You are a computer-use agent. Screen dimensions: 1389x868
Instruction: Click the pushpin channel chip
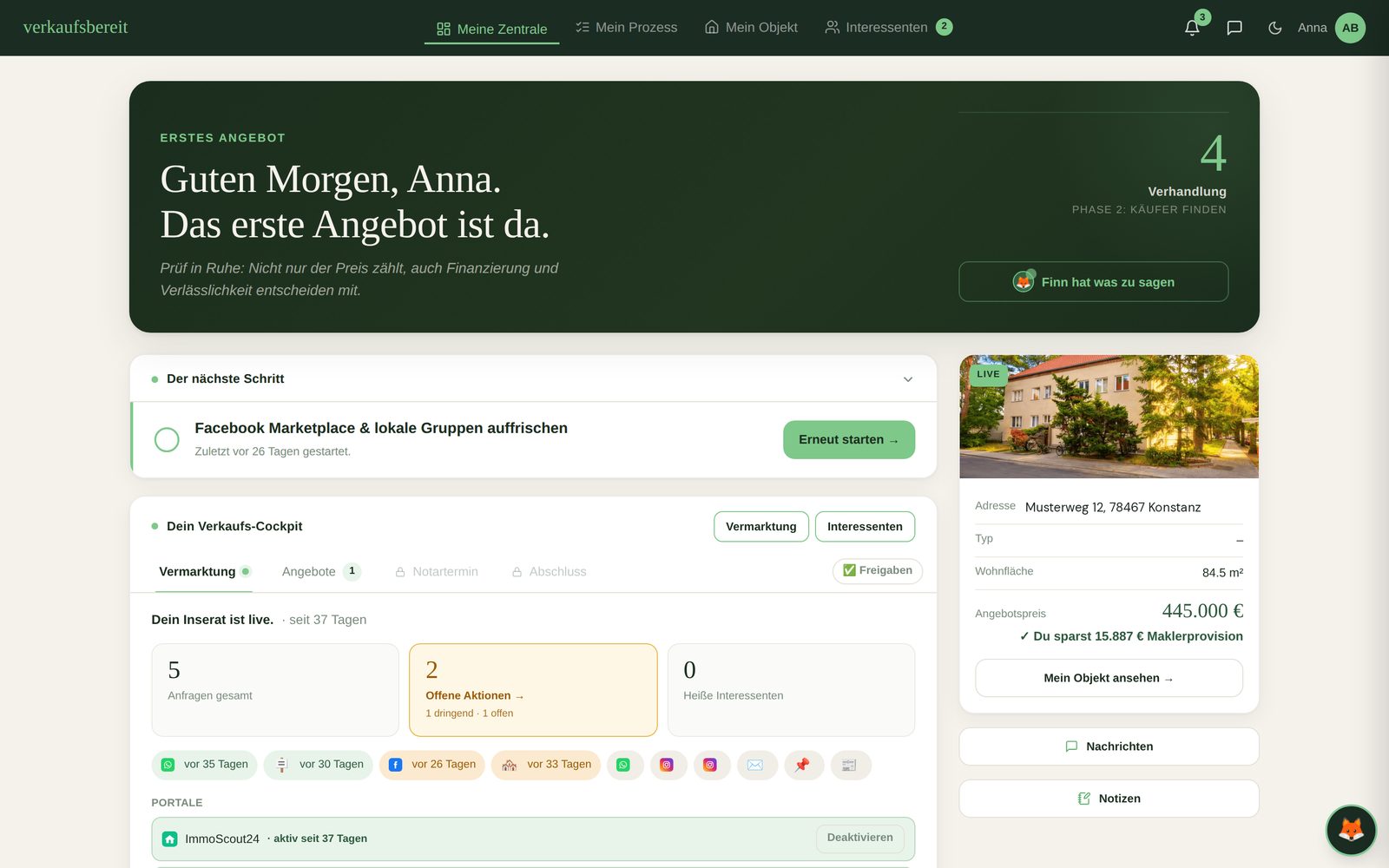point(802,765)
